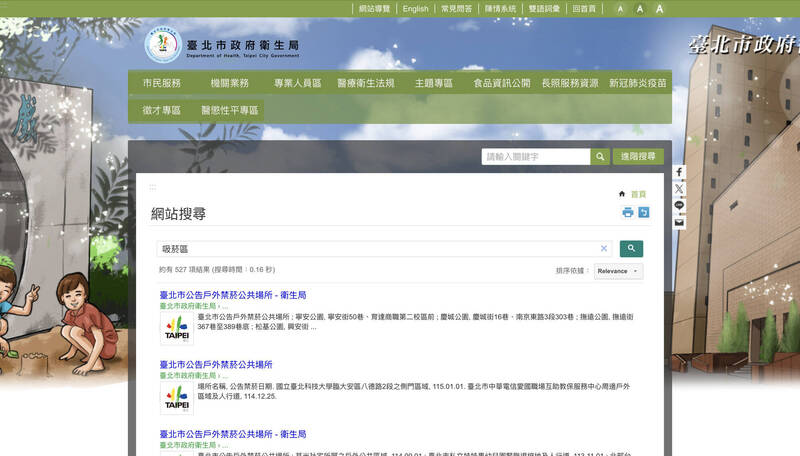This screenshot has width=800, height=456.
Task: Share page via LINE icon
Action: tap(679, 205)
